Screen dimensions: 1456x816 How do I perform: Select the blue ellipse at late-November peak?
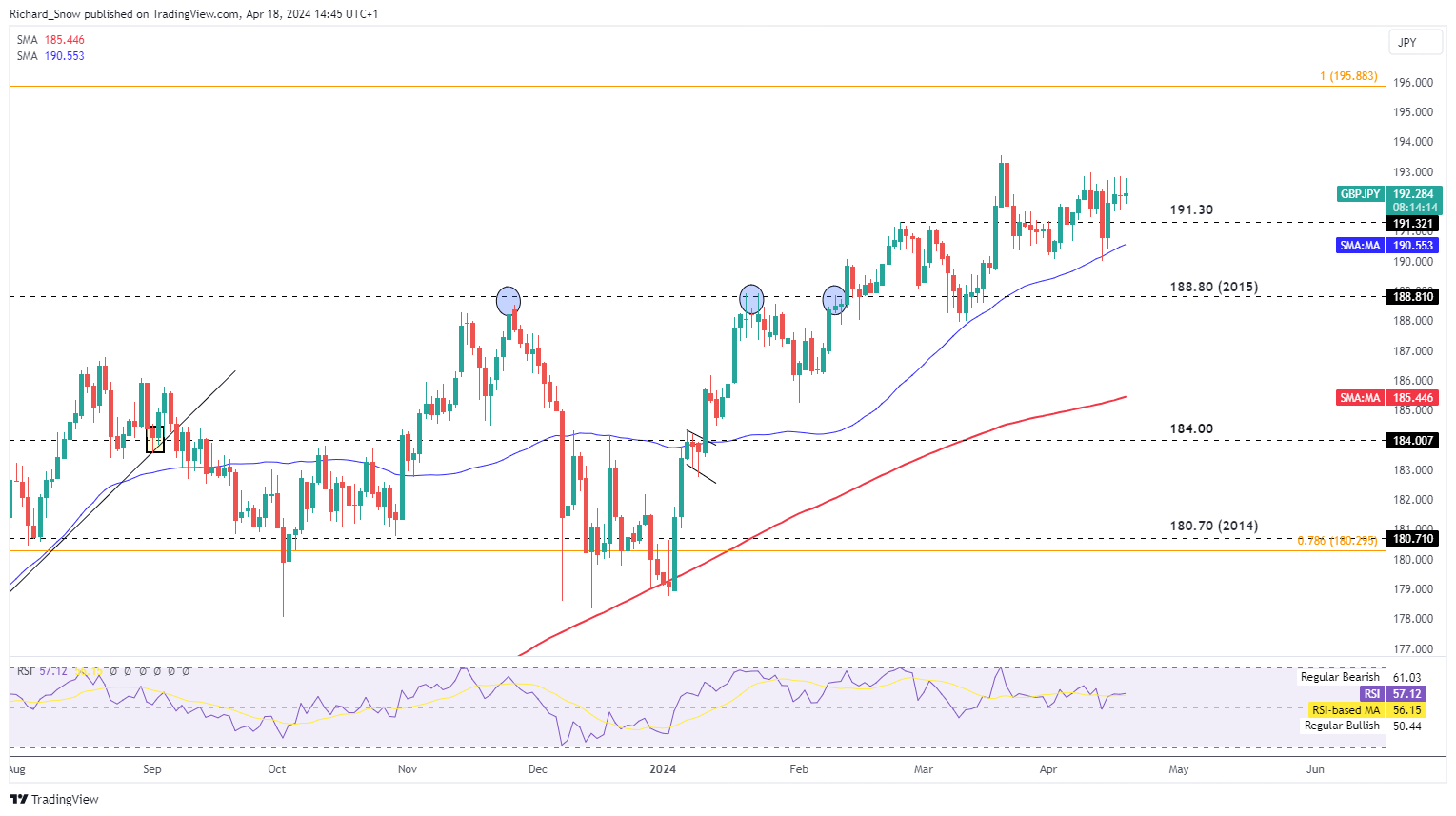click(509, 301)
